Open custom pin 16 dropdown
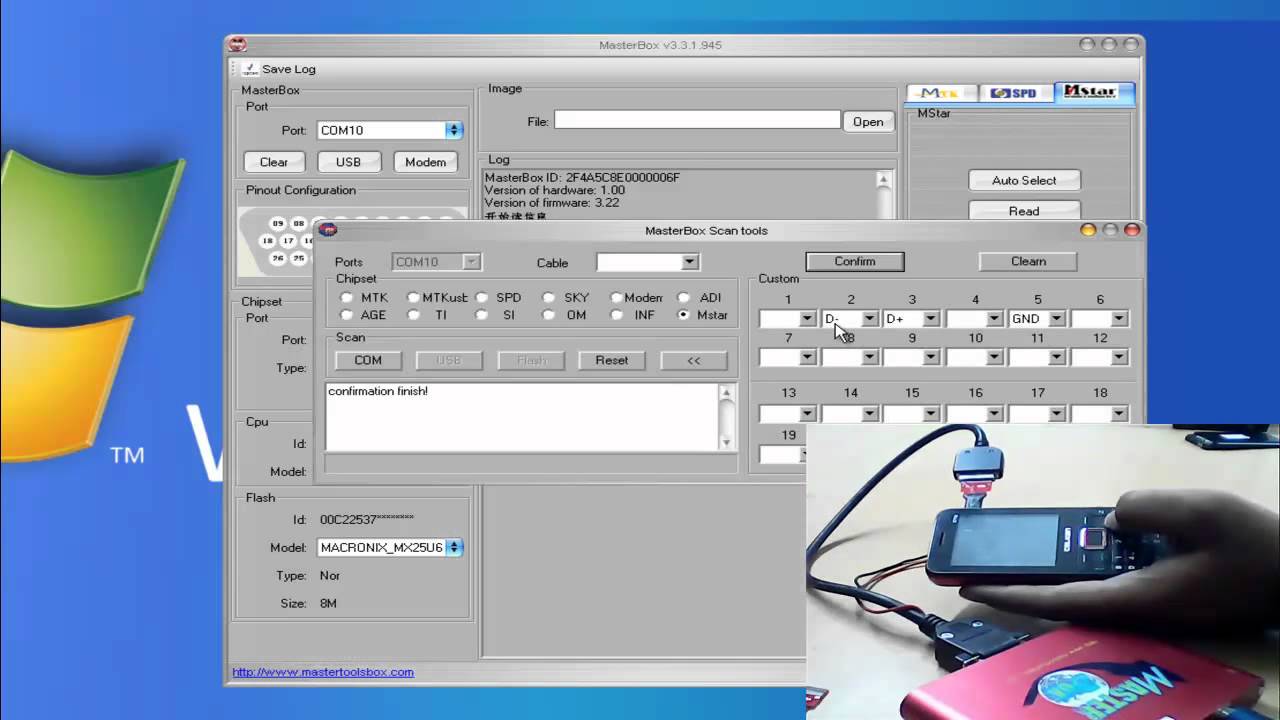Viewport: 1280px width, 720px height. [x=994, y=413]
